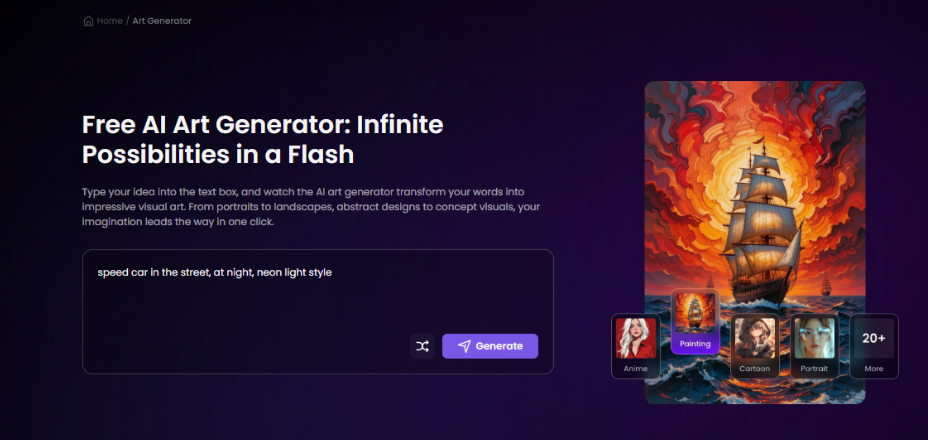Focus the prompt text box

click(318, 311)
